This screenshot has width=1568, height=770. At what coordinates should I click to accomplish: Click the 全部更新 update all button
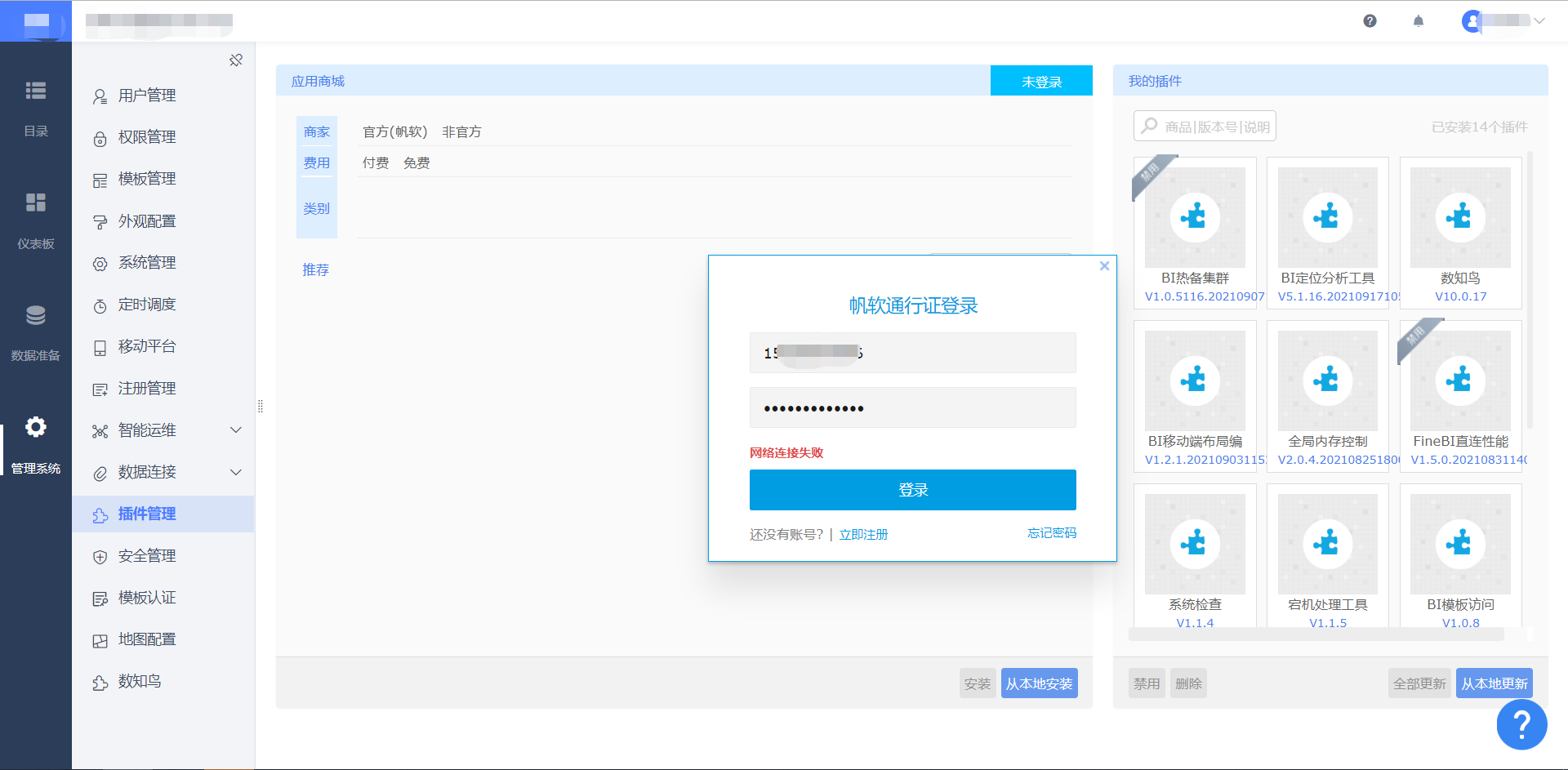tap(1419, 683)
